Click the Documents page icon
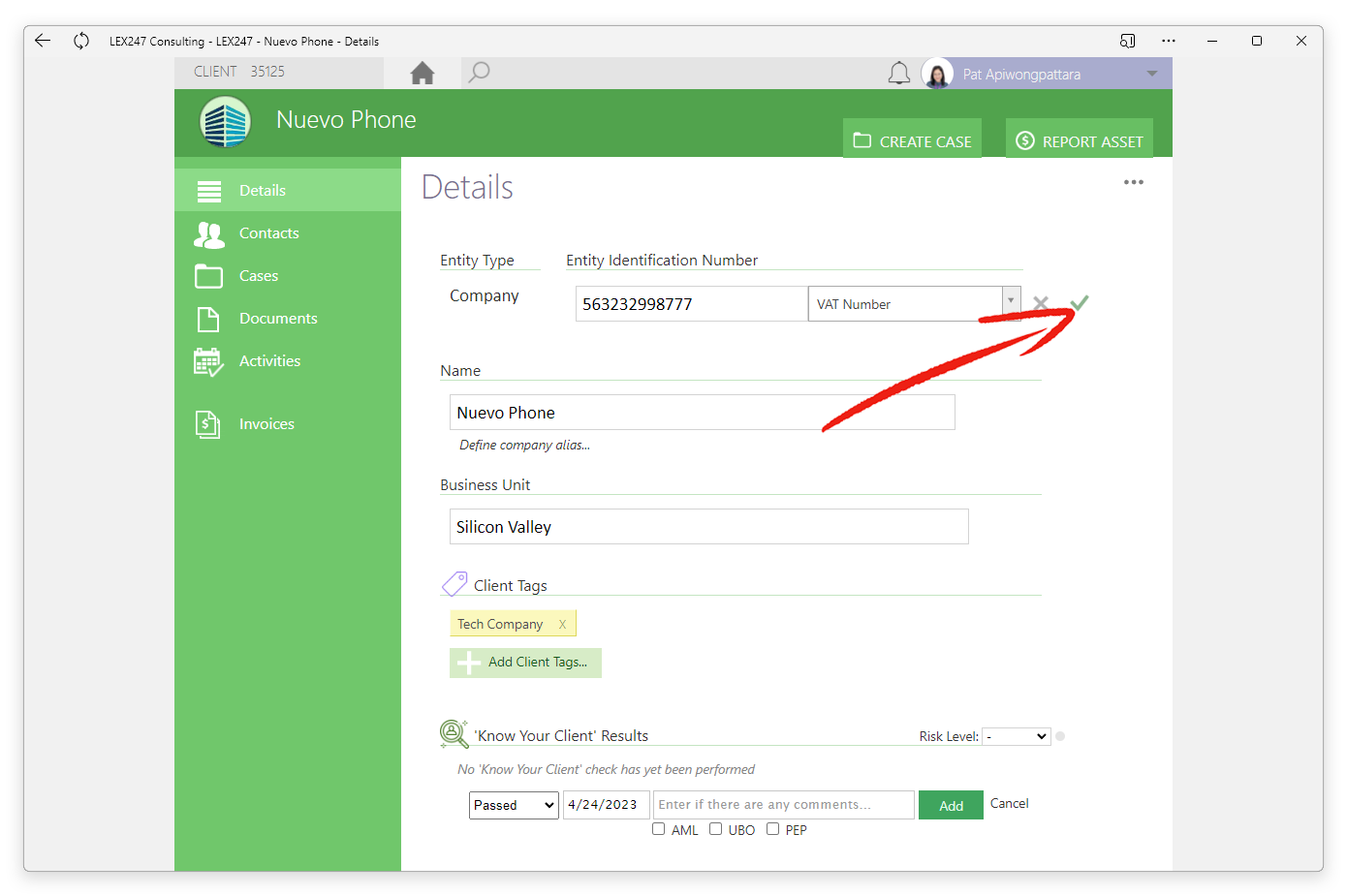This screenshot has width=1347, height=896. [x=208, y=319]
